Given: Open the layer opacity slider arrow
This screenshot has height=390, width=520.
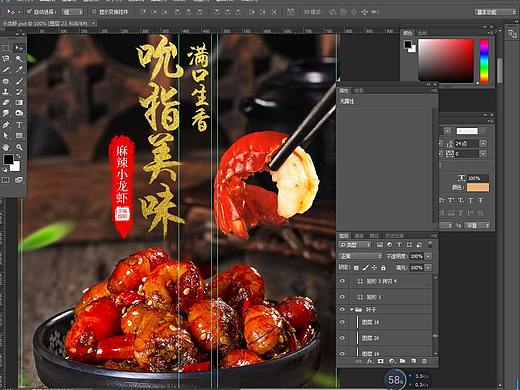Looking at the screenshot, I should (x=428, y=256).
